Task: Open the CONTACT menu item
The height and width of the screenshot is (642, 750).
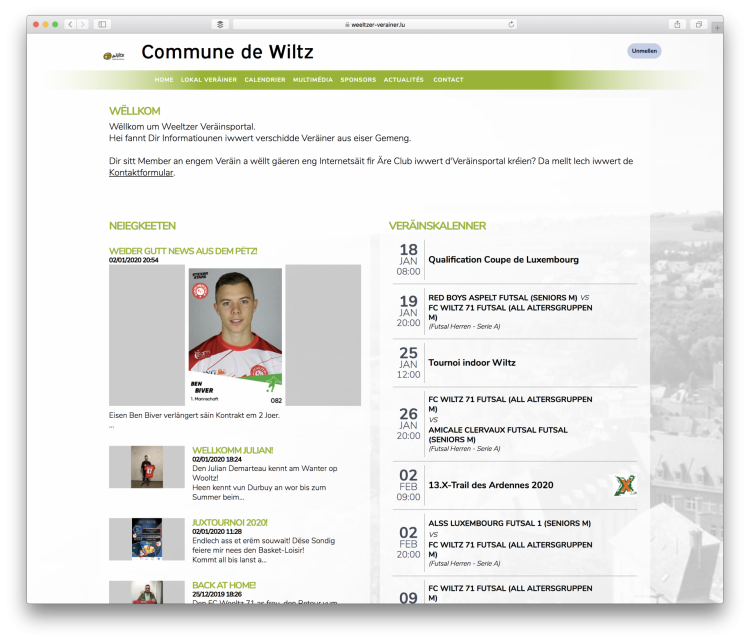Action: [x=448, y=80]
